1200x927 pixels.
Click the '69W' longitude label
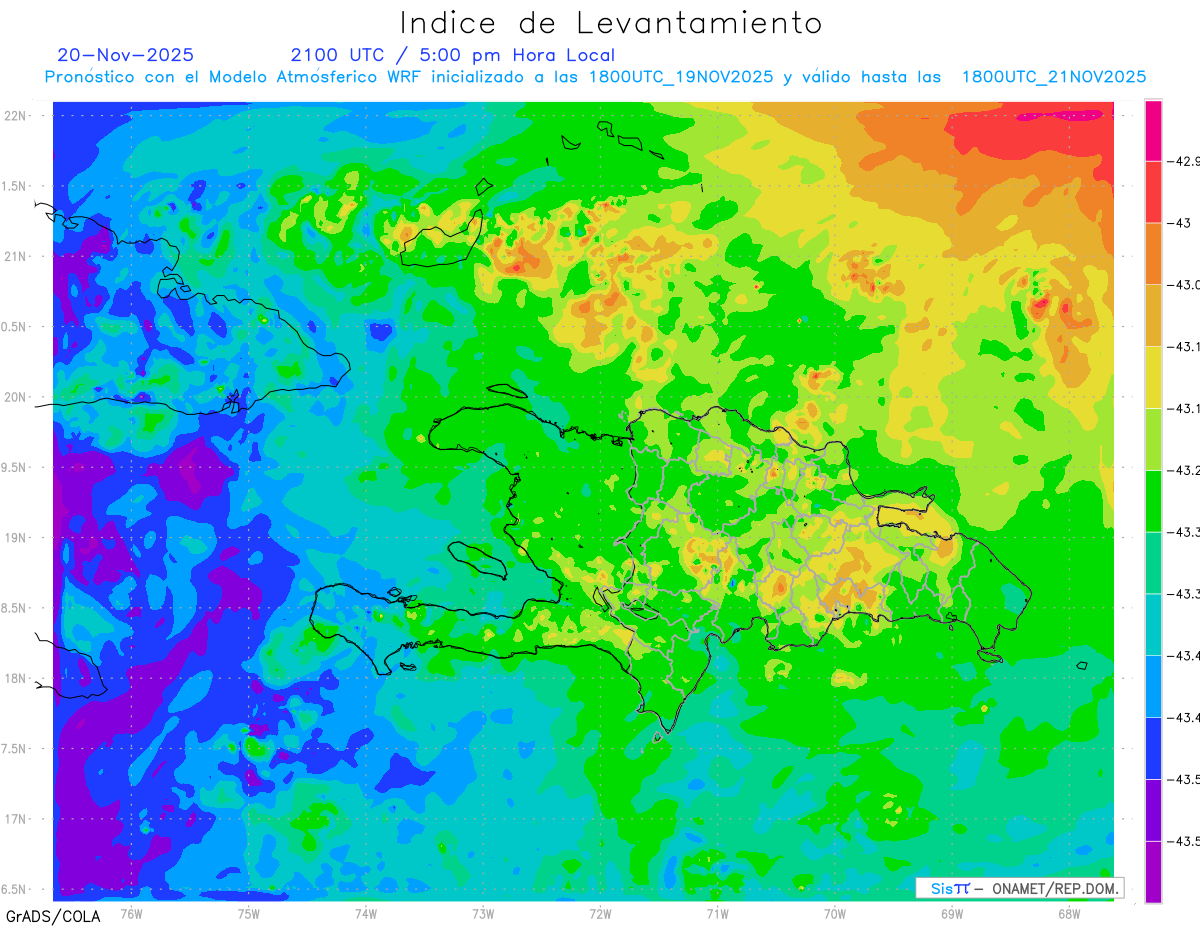[951, 913]
